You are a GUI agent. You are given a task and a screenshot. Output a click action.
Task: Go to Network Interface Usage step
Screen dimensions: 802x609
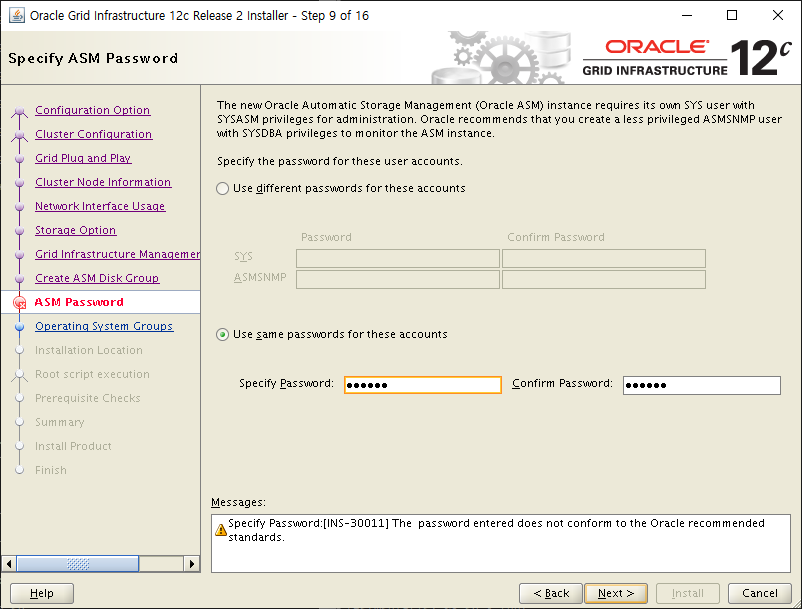point(100,206)
